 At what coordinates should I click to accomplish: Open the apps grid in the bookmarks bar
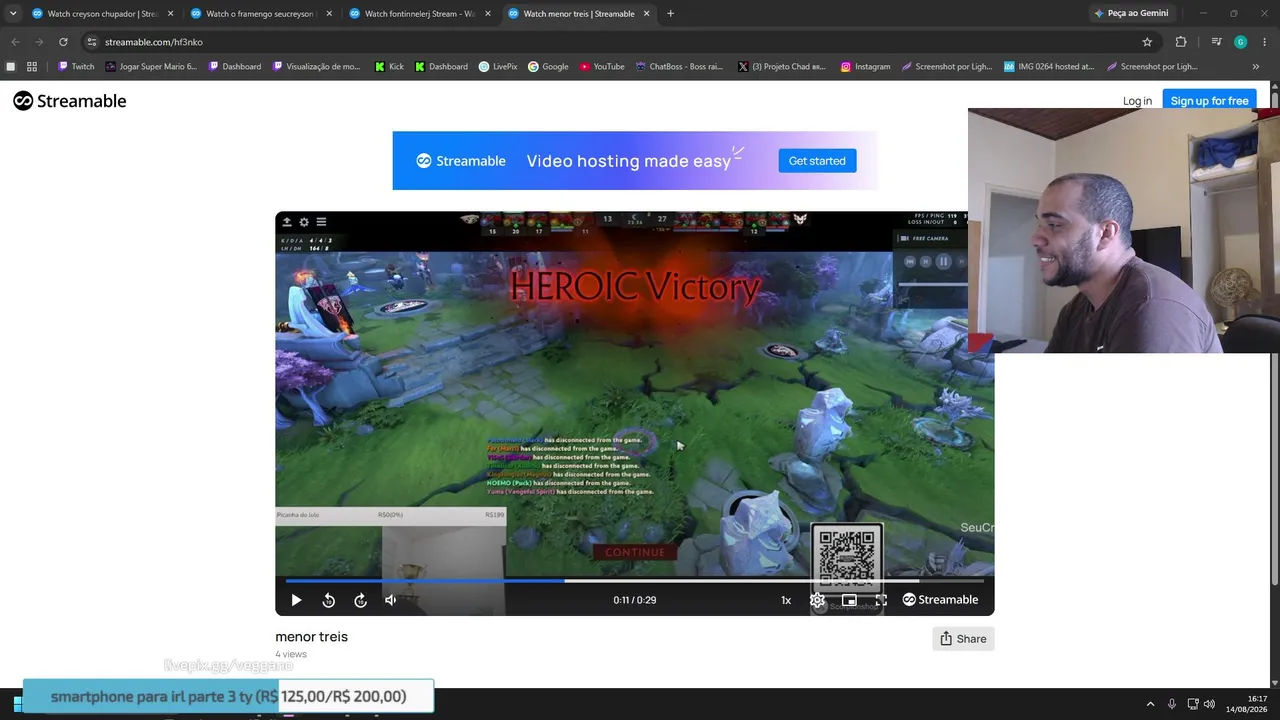click(32, 67)
